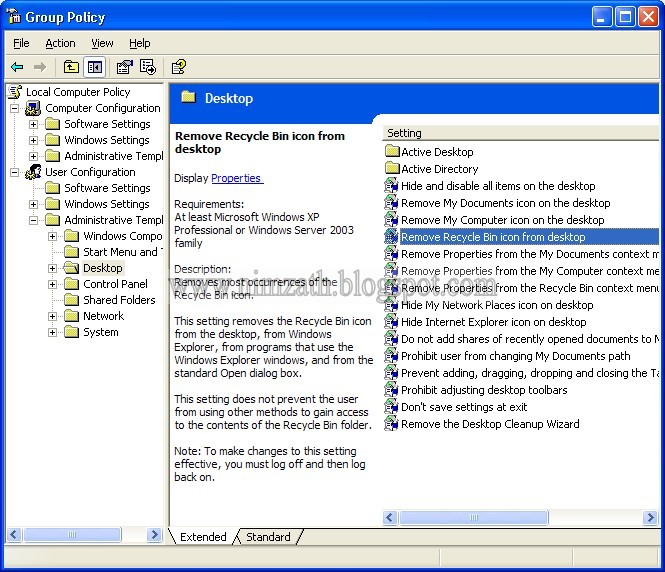Click the policy icon beside Don't save settings at exit
The image size is (665, 572).
pyautogui.click(x=391, y=406)
